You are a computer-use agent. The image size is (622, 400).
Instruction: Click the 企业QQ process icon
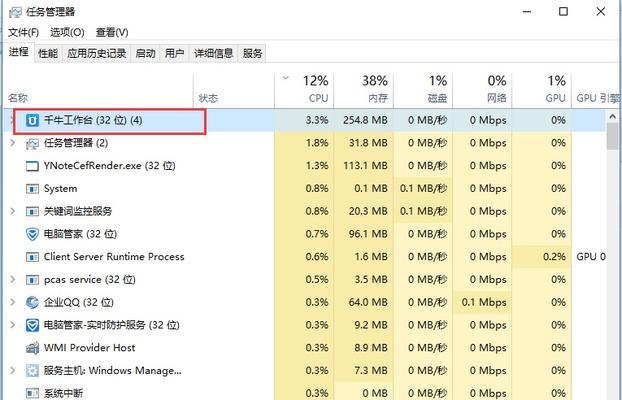tap(32, 302)
